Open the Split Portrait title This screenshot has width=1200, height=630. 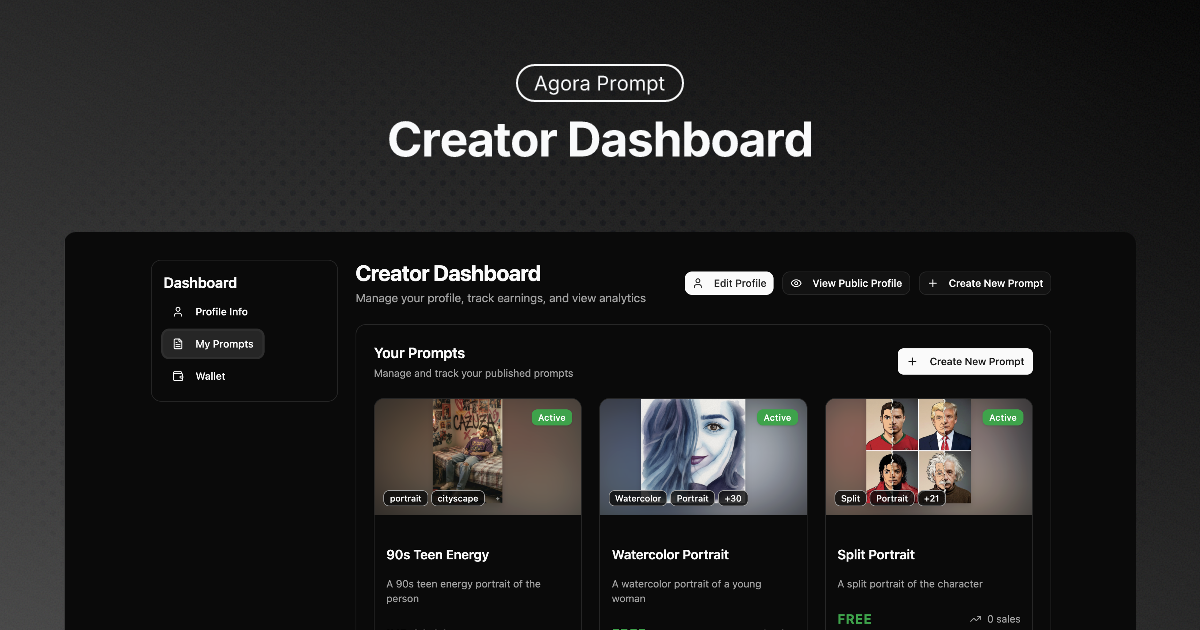(x=876, y=555)
